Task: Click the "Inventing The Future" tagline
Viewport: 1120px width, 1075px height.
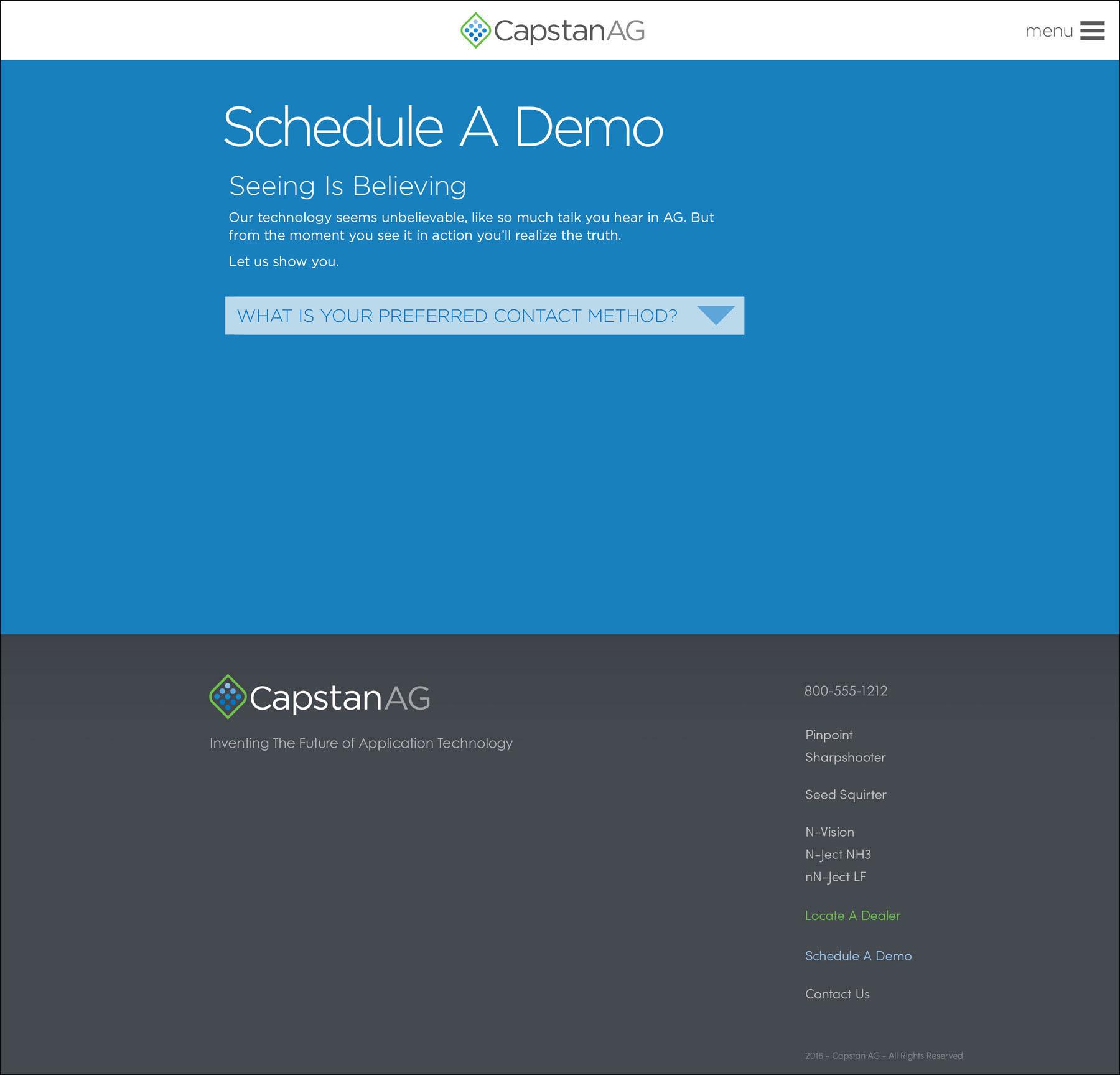Action: [361, 743]
